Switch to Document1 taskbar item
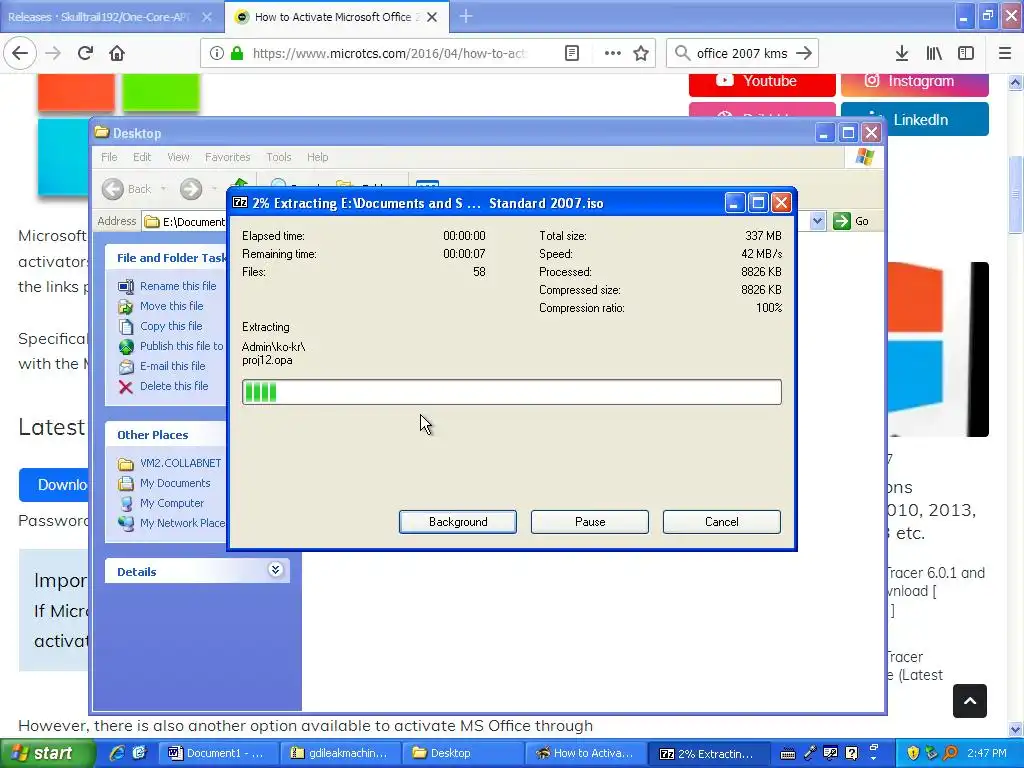 218,753
